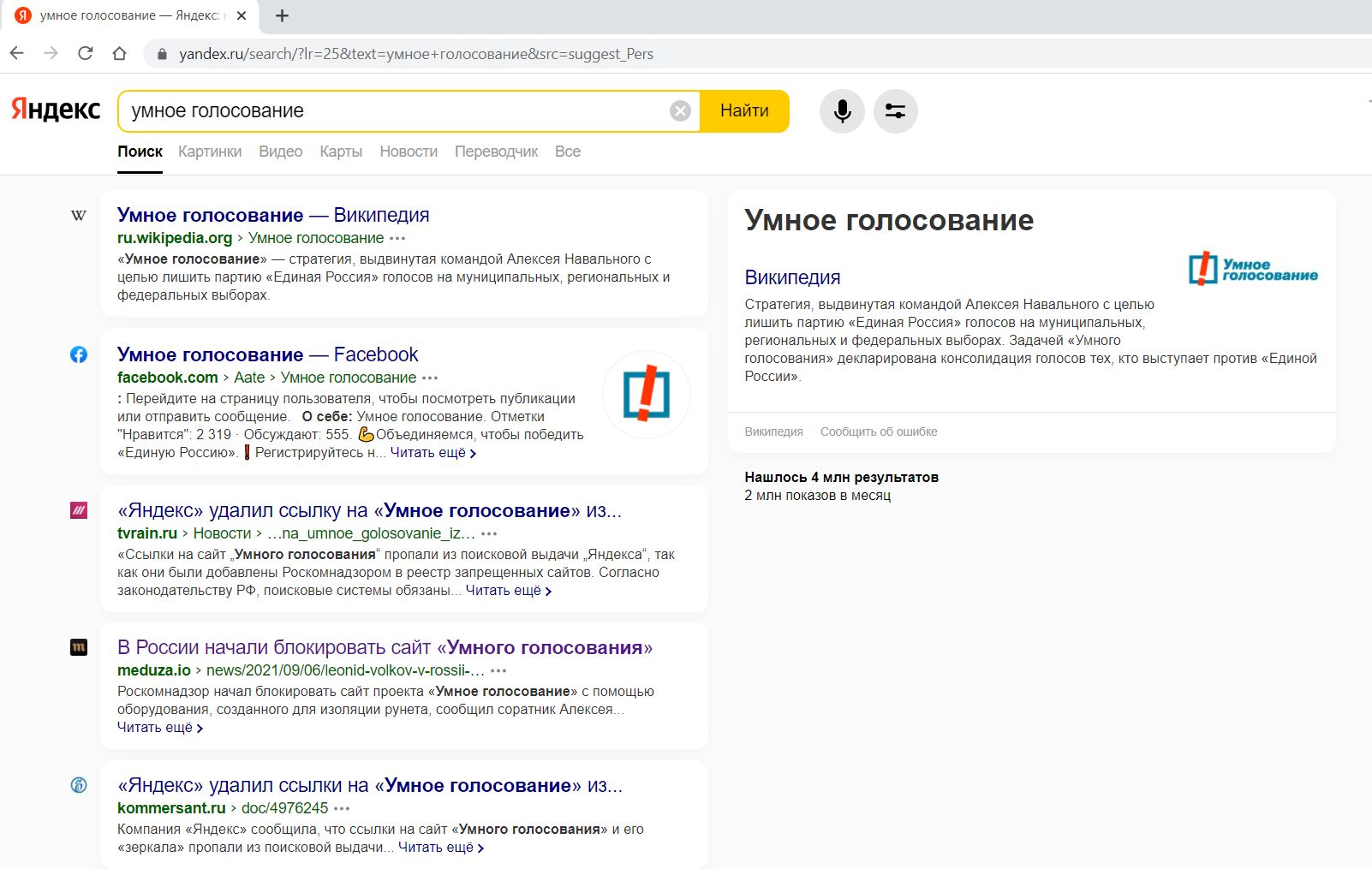Click Умное голосование logo thumbnail in Facebook result
The image size is (1372, 869).
(646, 395)
